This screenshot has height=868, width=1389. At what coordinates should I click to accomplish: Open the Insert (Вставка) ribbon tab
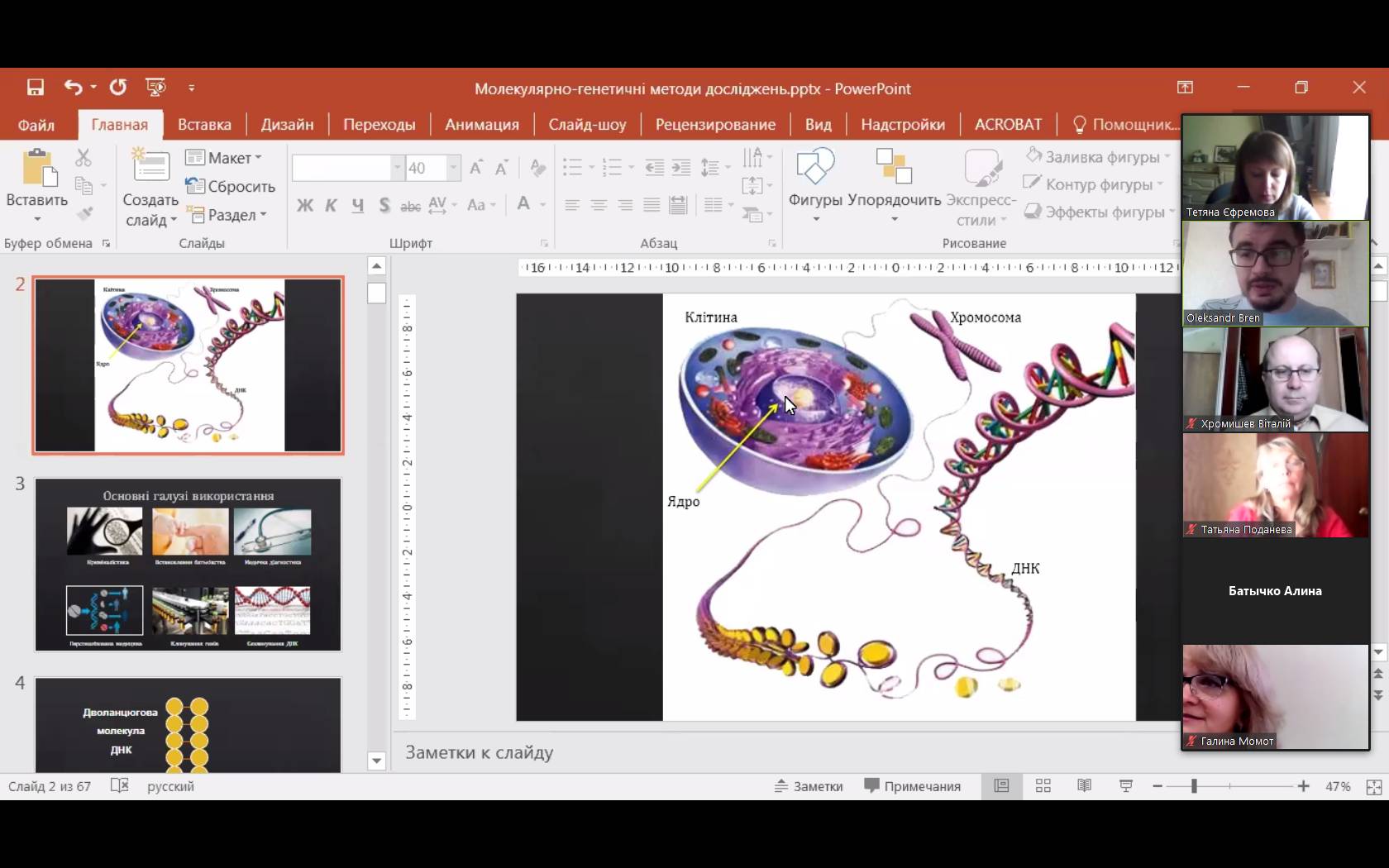point(204,125)
